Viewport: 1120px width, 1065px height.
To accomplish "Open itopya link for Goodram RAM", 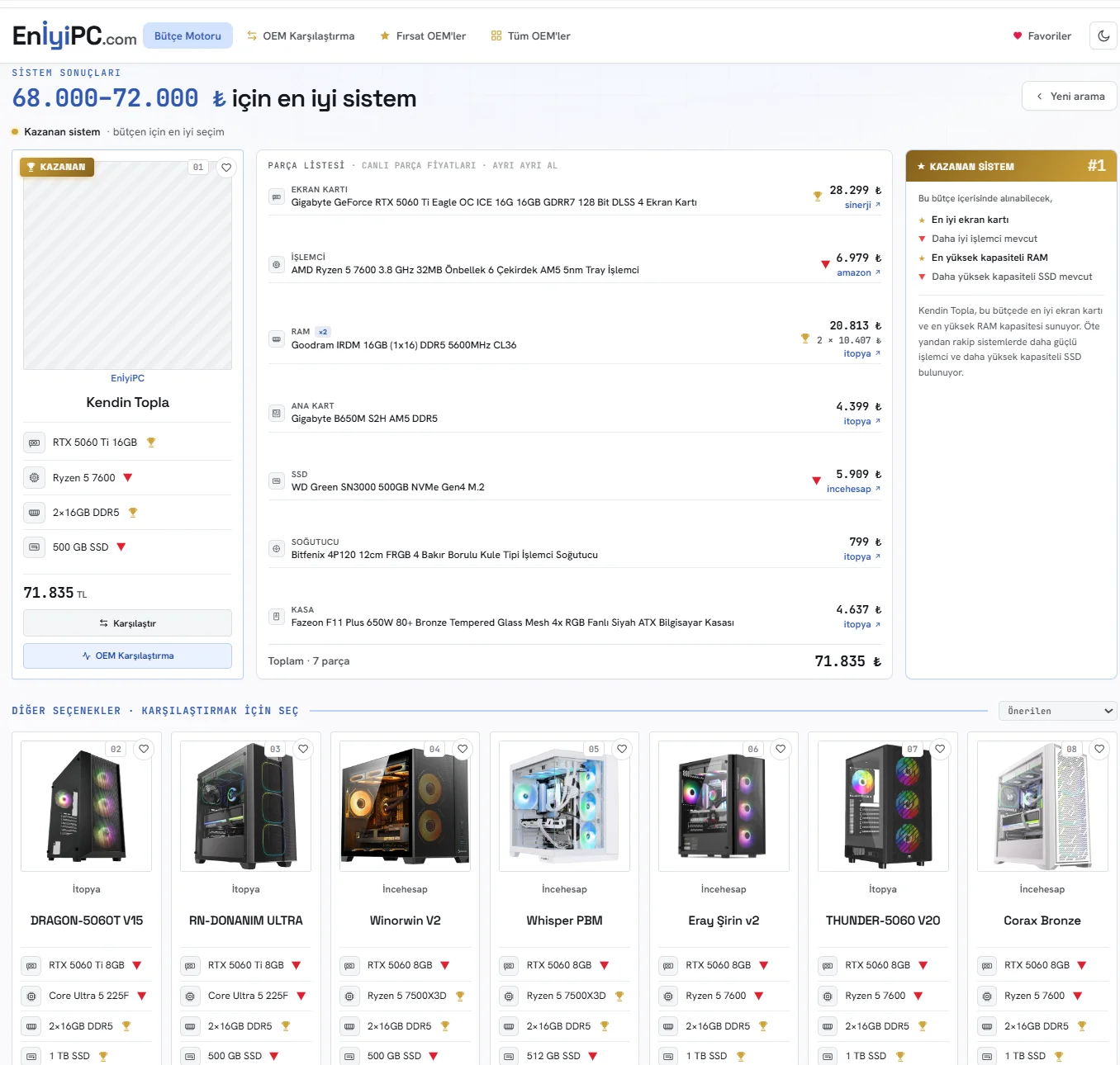I will click(x=861, y=353).
